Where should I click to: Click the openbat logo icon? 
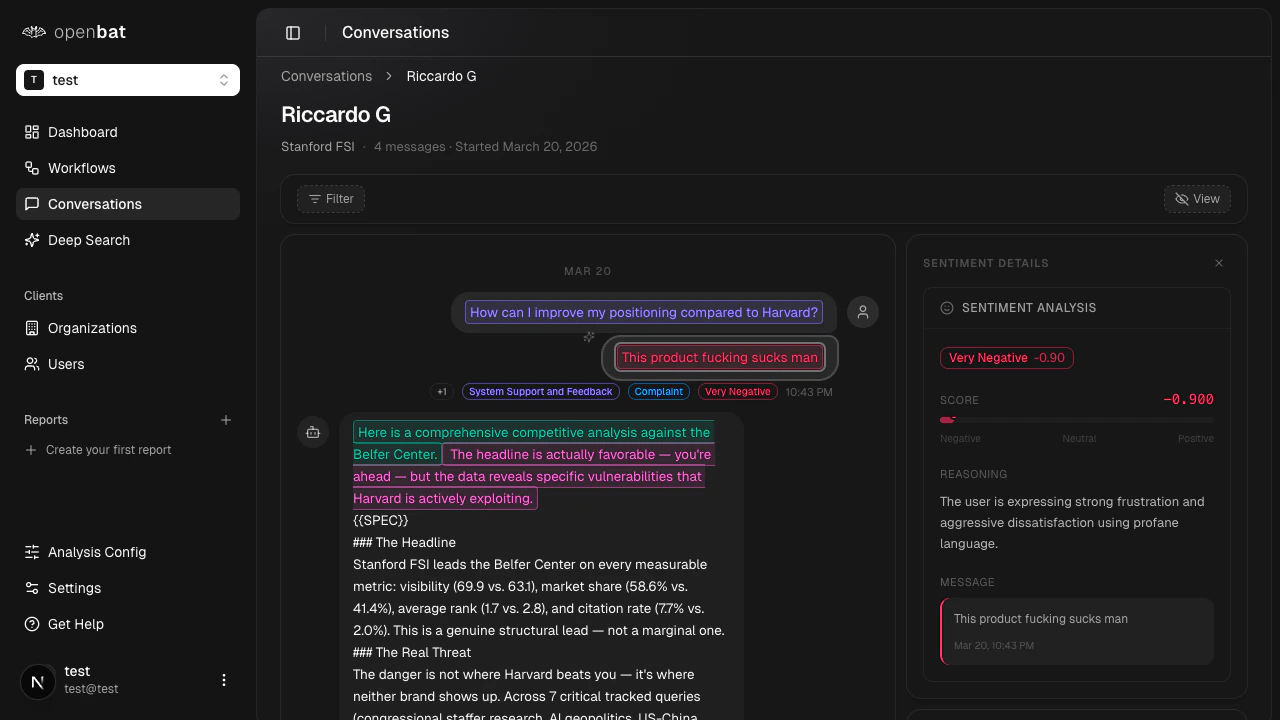coord(33,31)
